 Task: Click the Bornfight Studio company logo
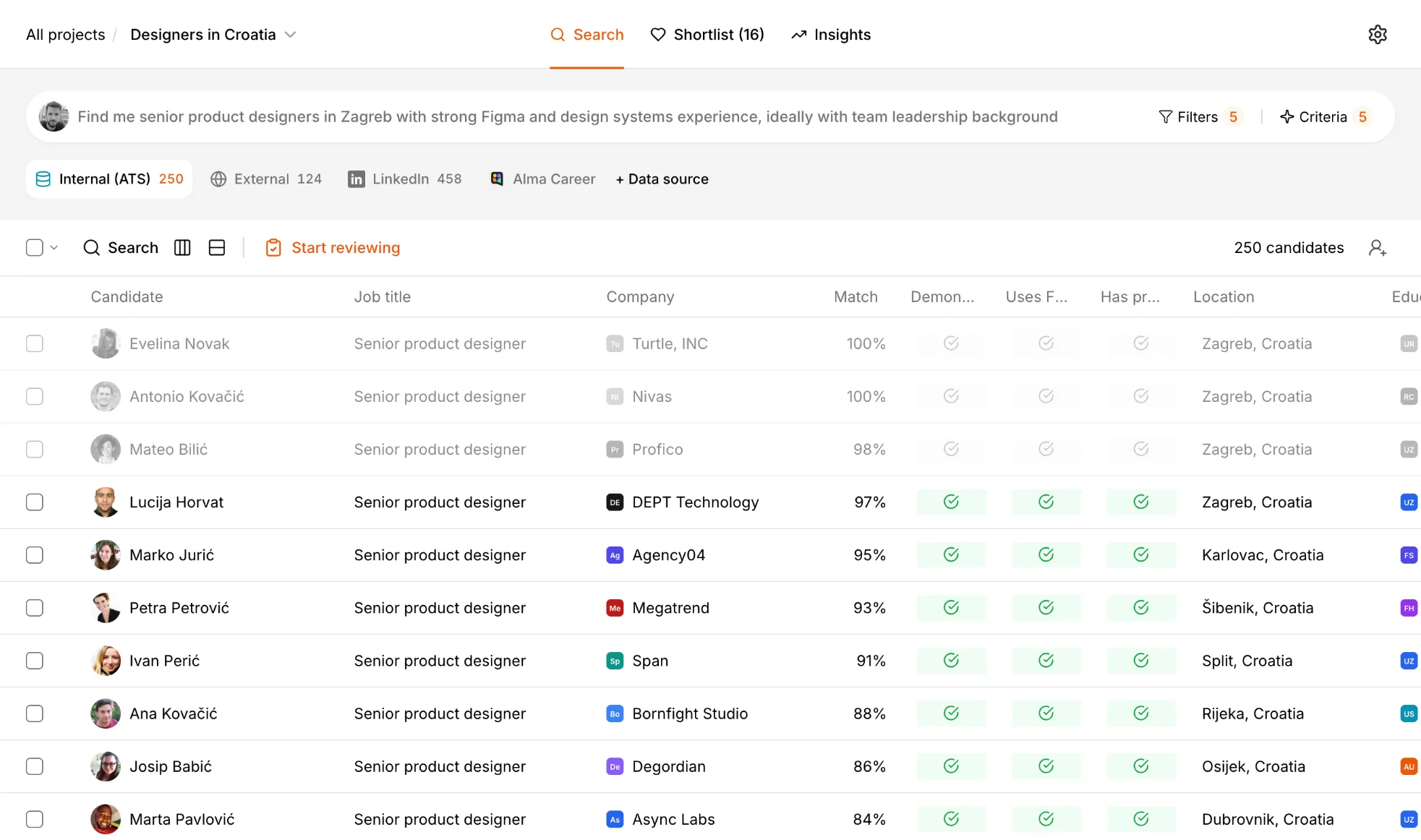click(x=615, y=713)
